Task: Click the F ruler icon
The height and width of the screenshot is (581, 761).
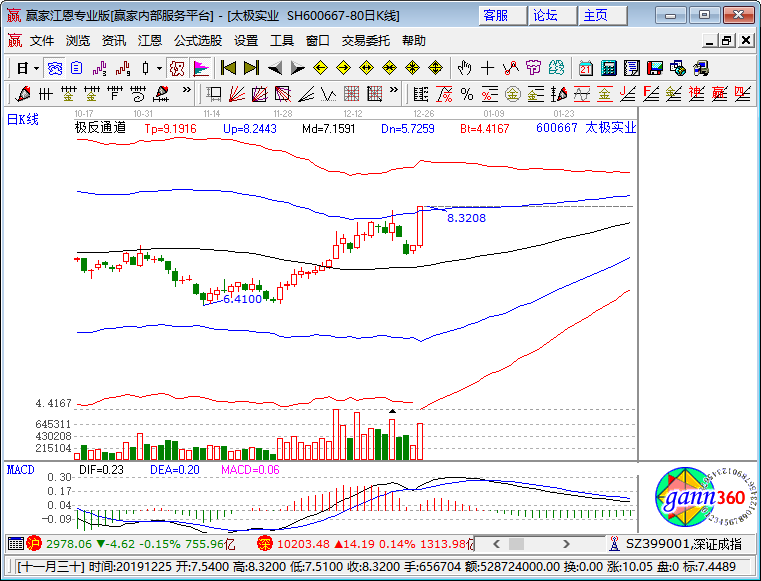Action: 114,94
